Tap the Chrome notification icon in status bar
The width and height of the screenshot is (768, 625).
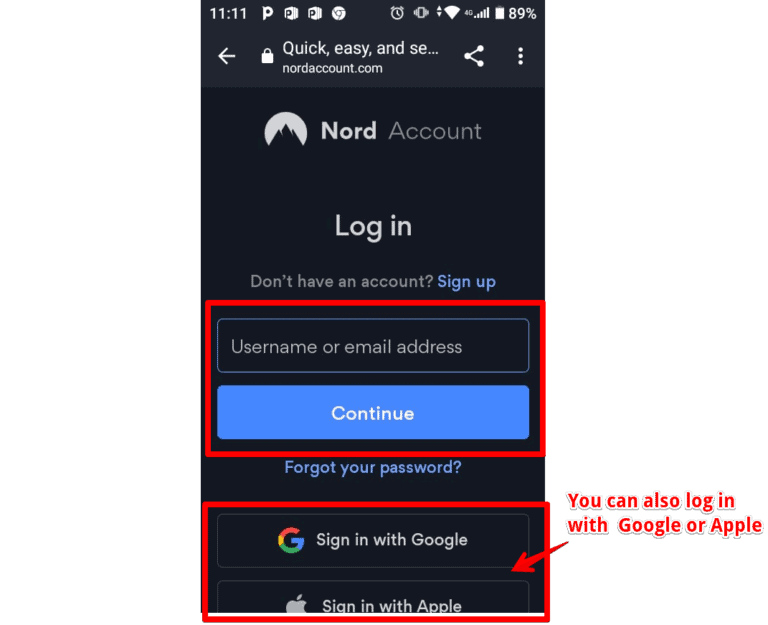tap(338, 13)
